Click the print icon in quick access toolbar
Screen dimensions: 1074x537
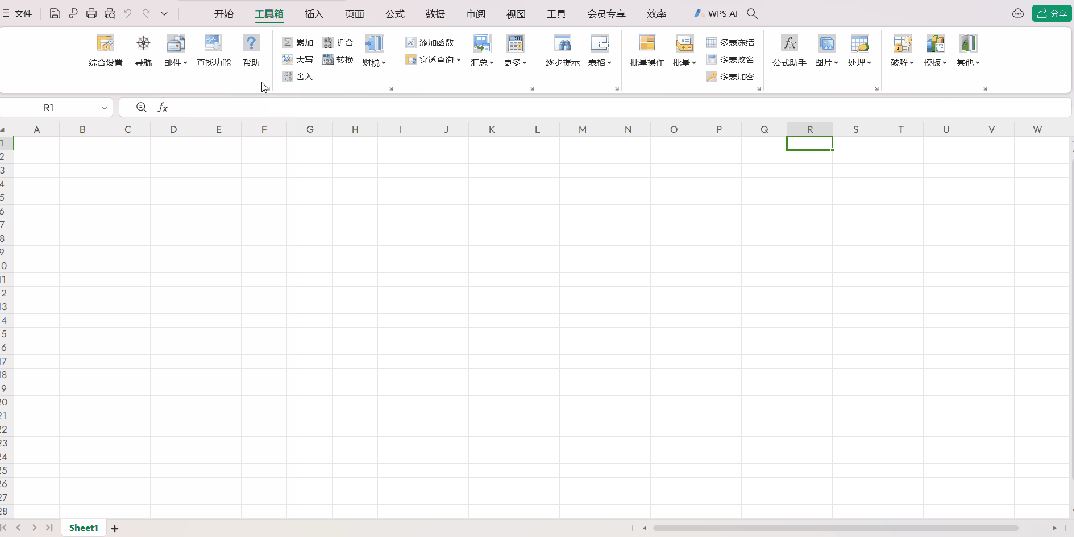click(91, 14)
